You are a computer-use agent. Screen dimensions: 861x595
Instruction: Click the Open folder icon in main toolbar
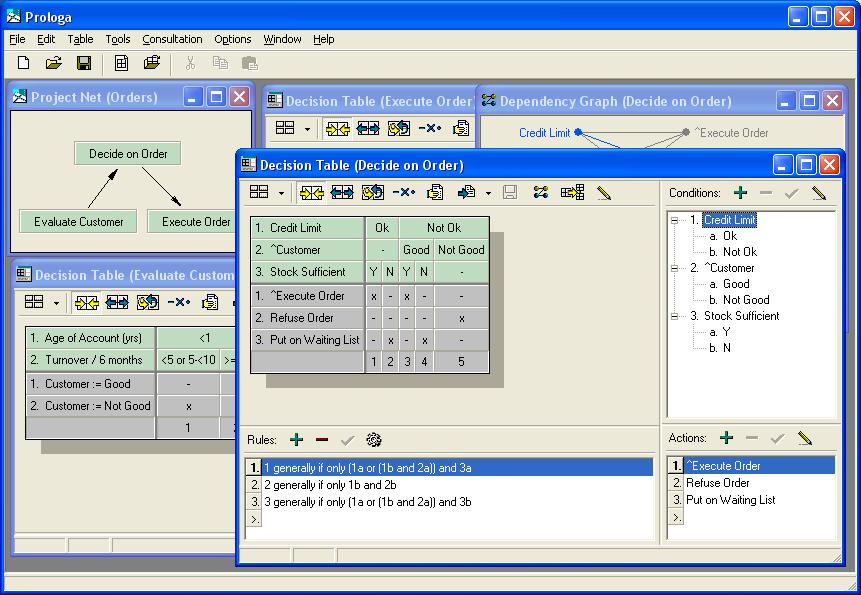point(54,63)
